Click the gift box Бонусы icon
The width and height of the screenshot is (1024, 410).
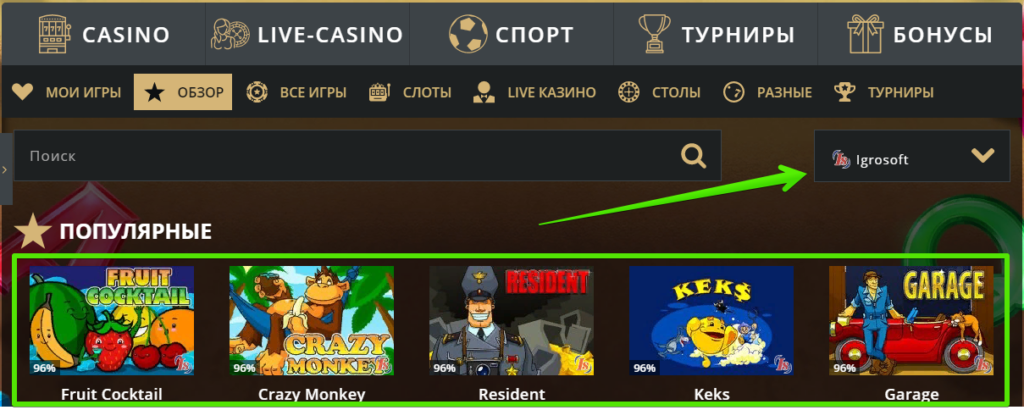click(x=865, y=34)
